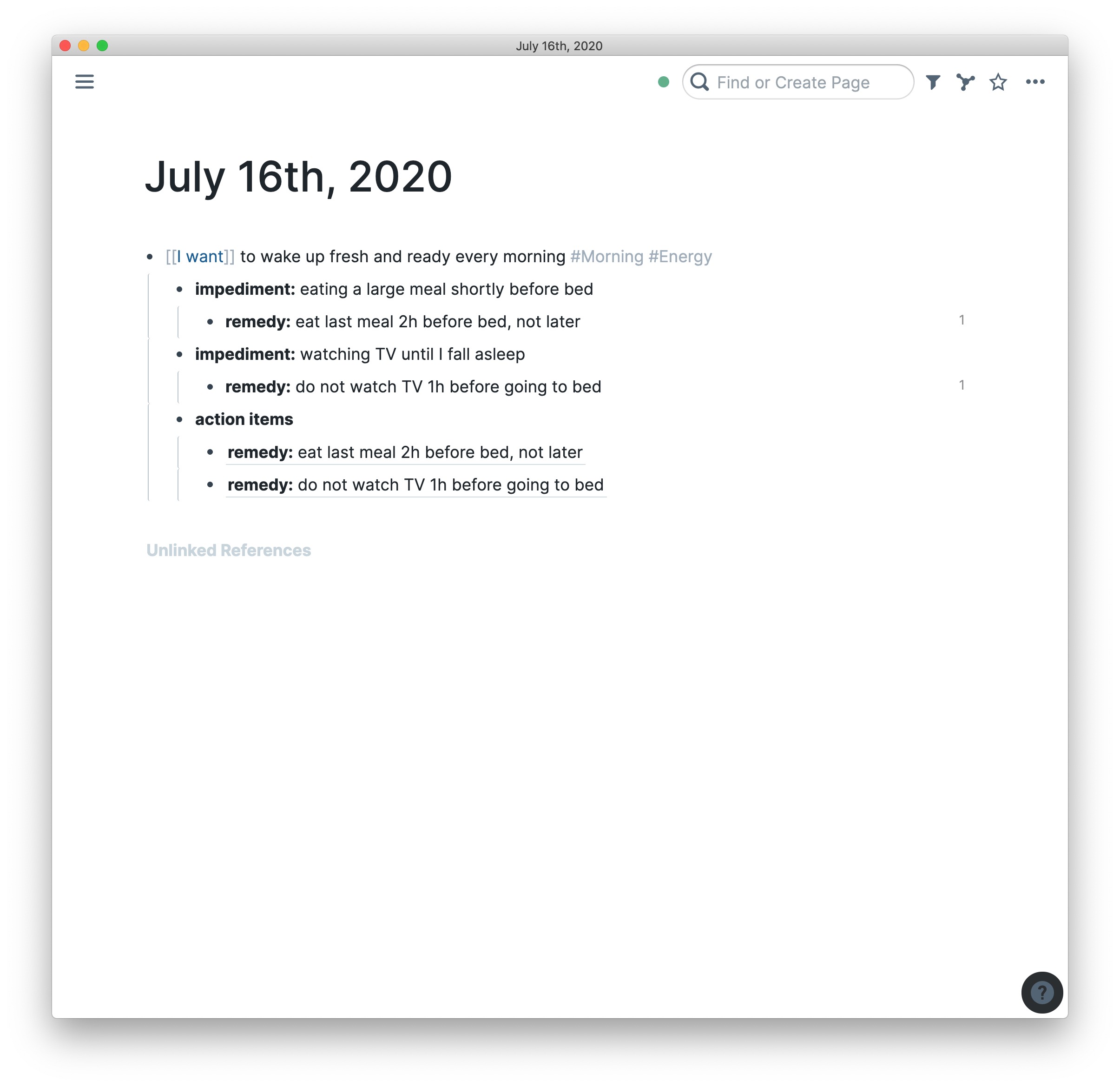Select the #Energy hashtag
The image size is (1120, 1087).
[681, 256]
